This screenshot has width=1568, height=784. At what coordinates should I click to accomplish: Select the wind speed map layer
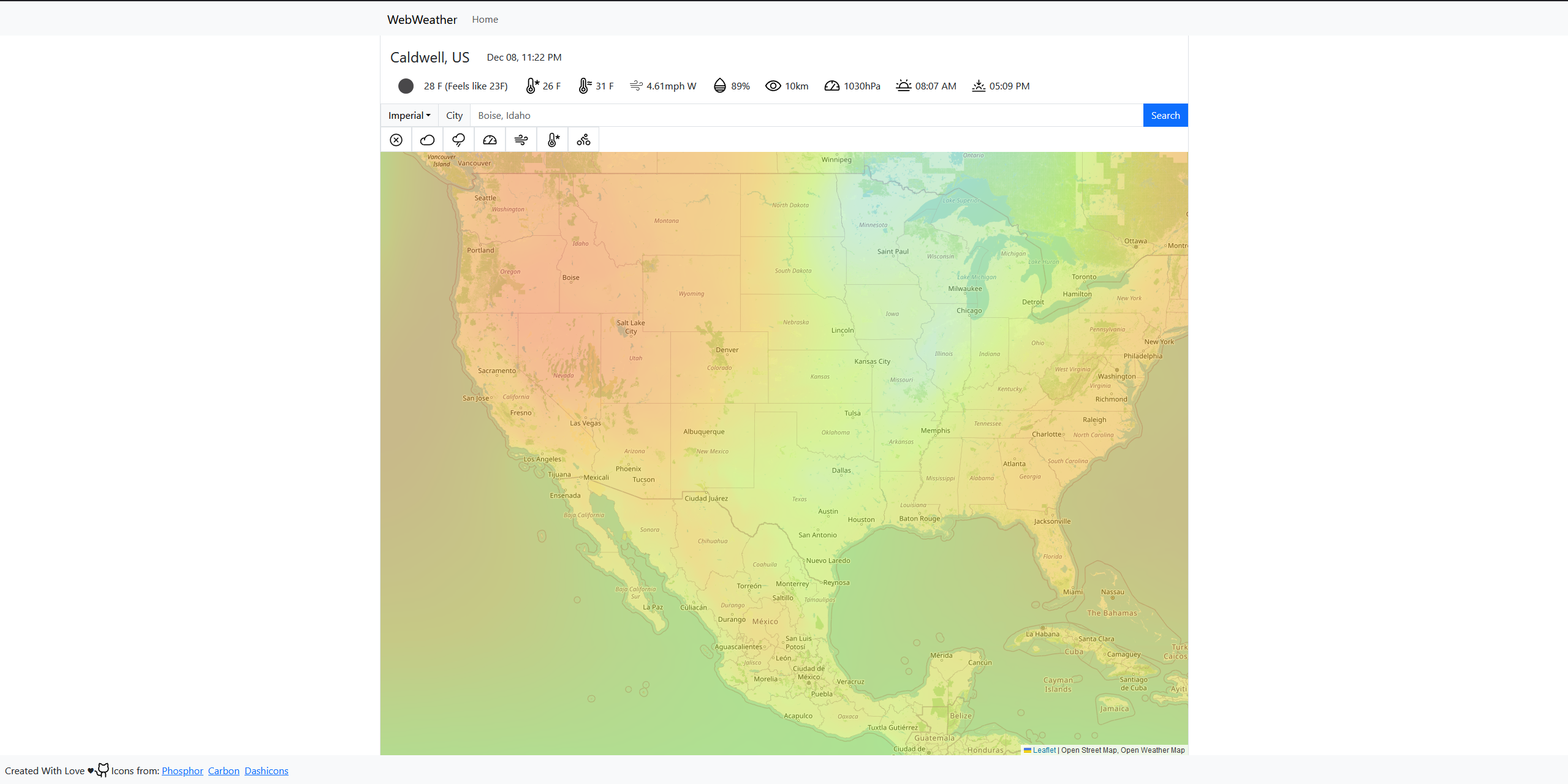[521, 140]
